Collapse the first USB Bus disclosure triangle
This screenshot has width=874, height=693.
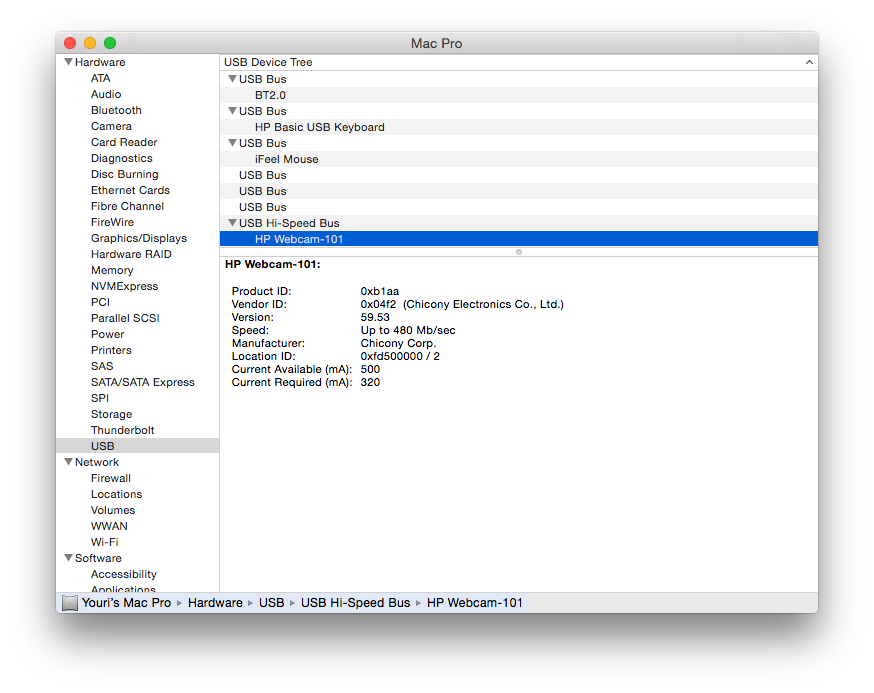click(232, 79)
